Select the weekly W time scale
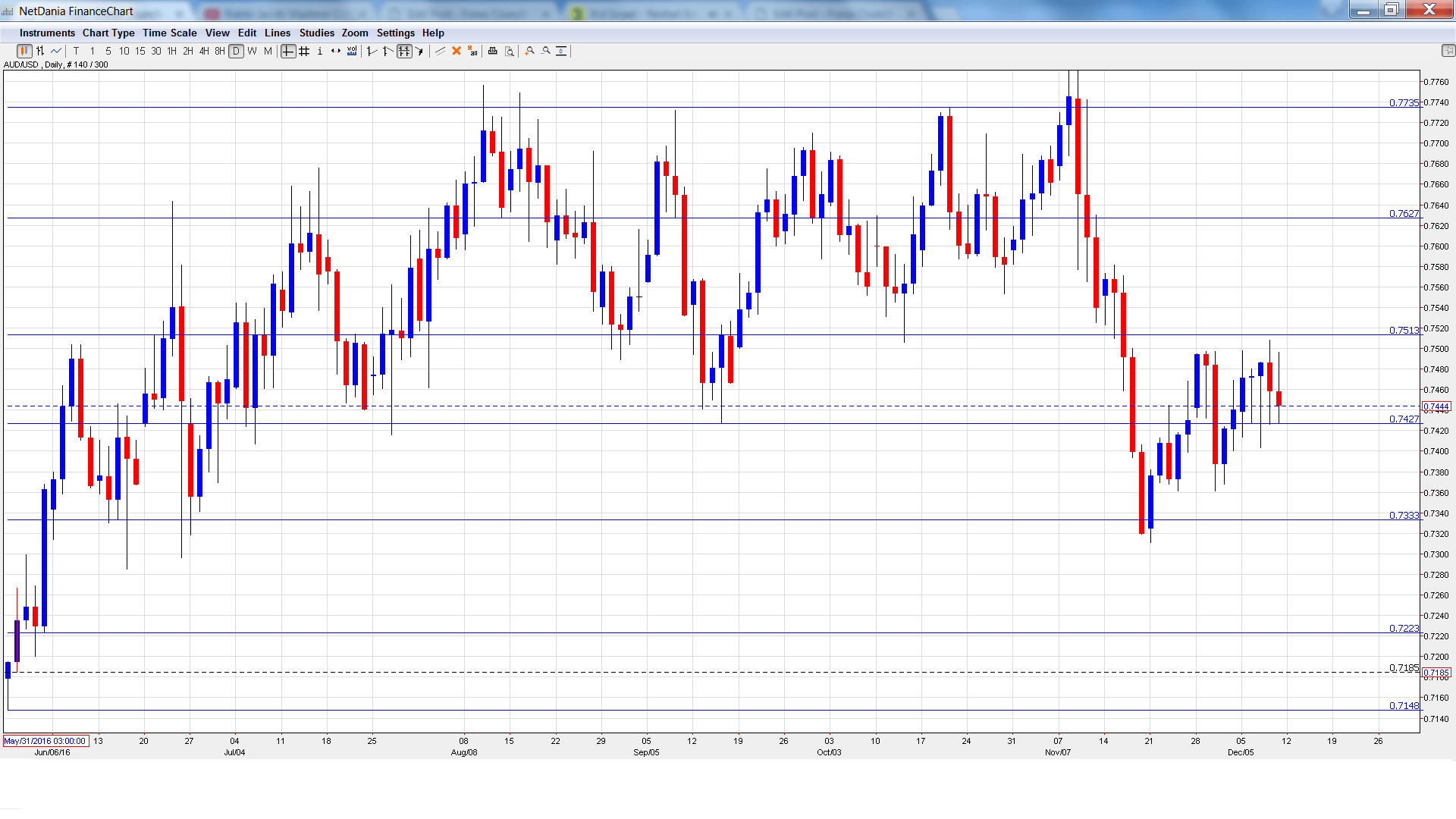Viewport: 1456px width, 819px height. pos(252,51)
